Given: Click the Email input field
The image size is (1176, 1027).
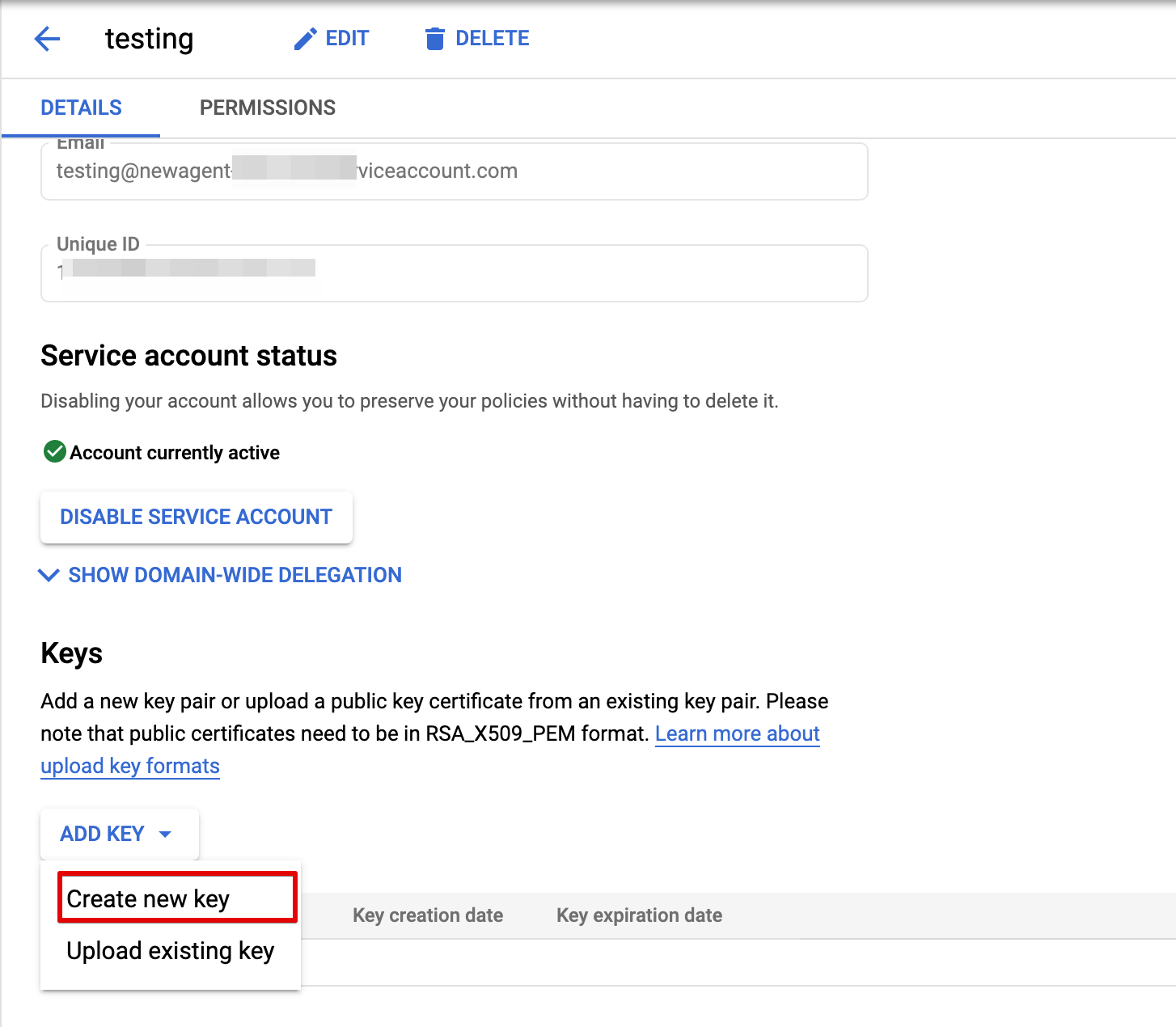Looking at the screenshot, I should 453,171.
